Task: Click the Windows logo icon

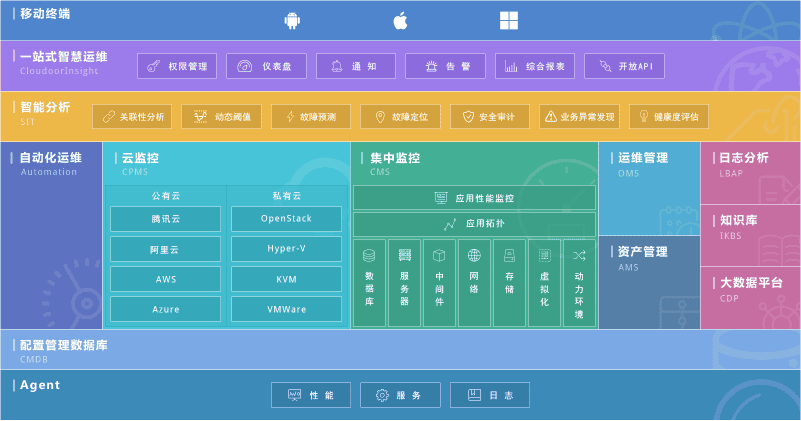Action: pyautogui.click(x=509, y=20)
